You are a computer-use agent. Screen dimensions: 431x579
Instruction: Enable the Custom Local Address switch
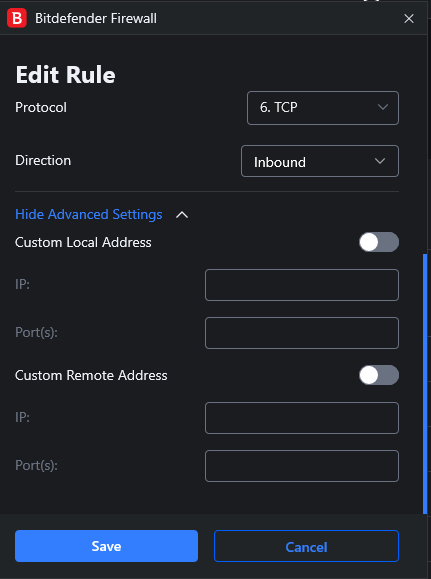coord(379,242)
